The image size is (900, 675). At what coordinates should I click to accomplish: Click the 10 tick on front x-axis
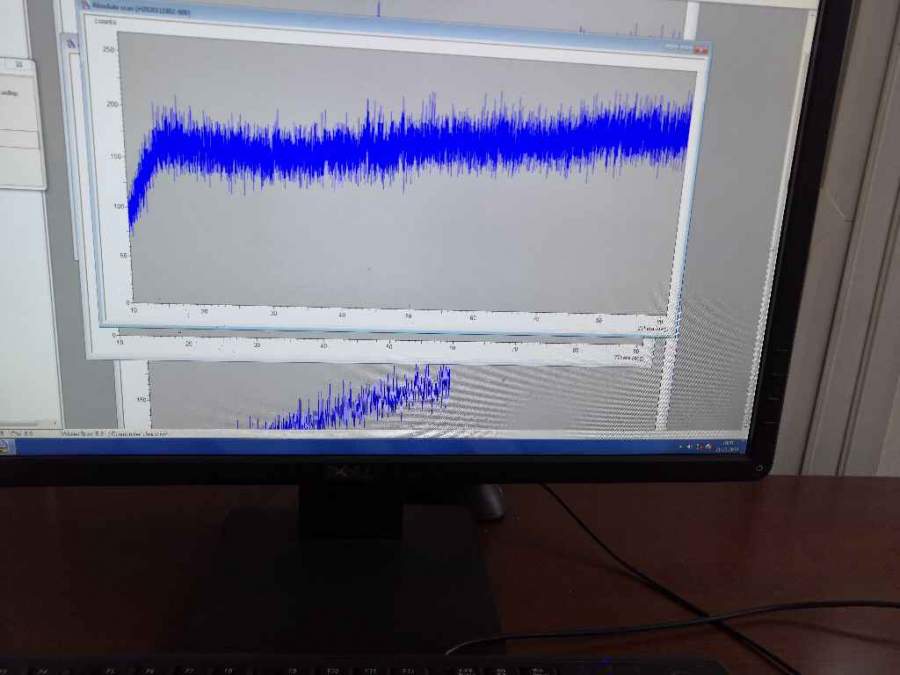tap(134, 310)
